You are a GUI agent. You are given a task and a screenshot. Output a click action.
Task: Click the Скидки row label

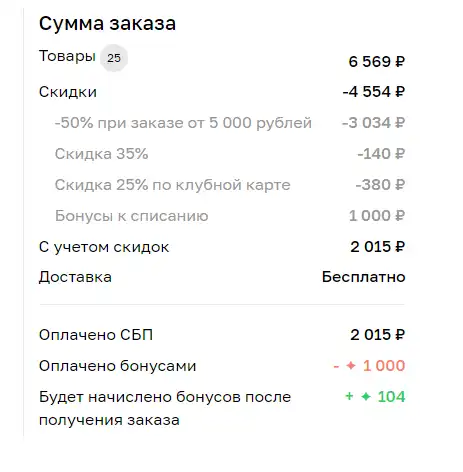[x=68, y=92]
